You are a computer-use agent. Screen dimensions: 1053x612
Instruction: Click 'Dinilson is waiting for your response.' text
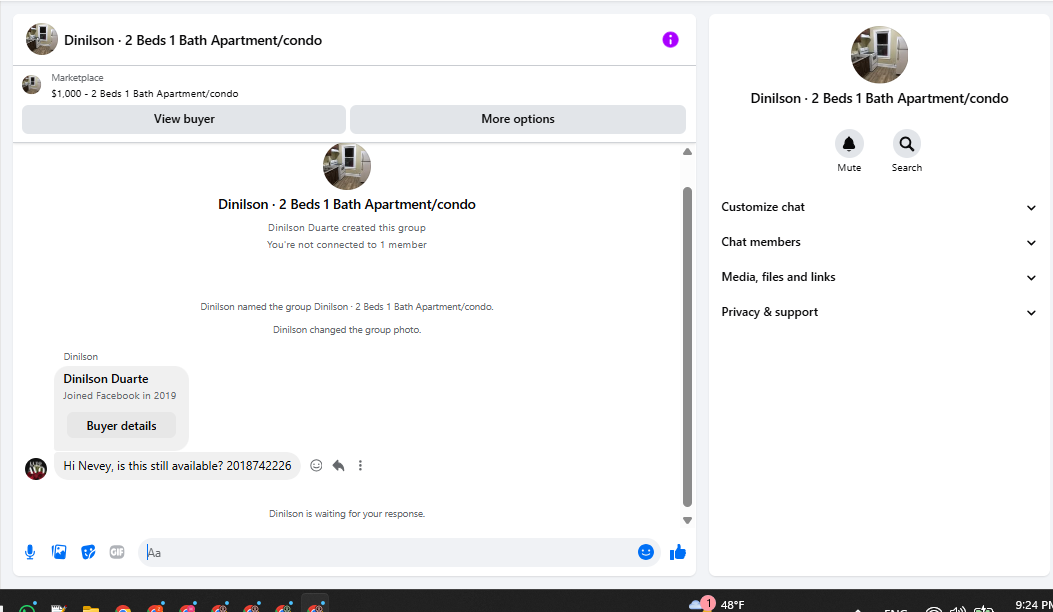[347, 514]
